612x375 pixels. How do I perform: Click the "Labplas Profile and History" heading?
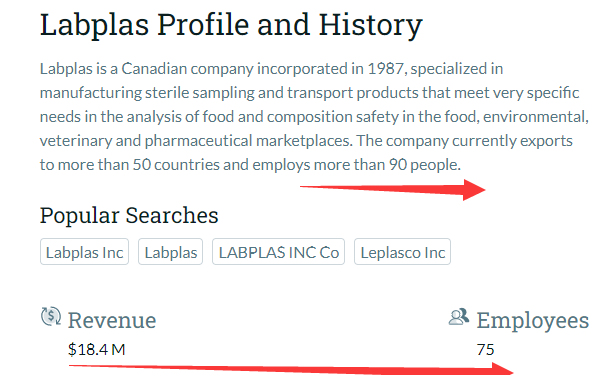tap(231, 25)
